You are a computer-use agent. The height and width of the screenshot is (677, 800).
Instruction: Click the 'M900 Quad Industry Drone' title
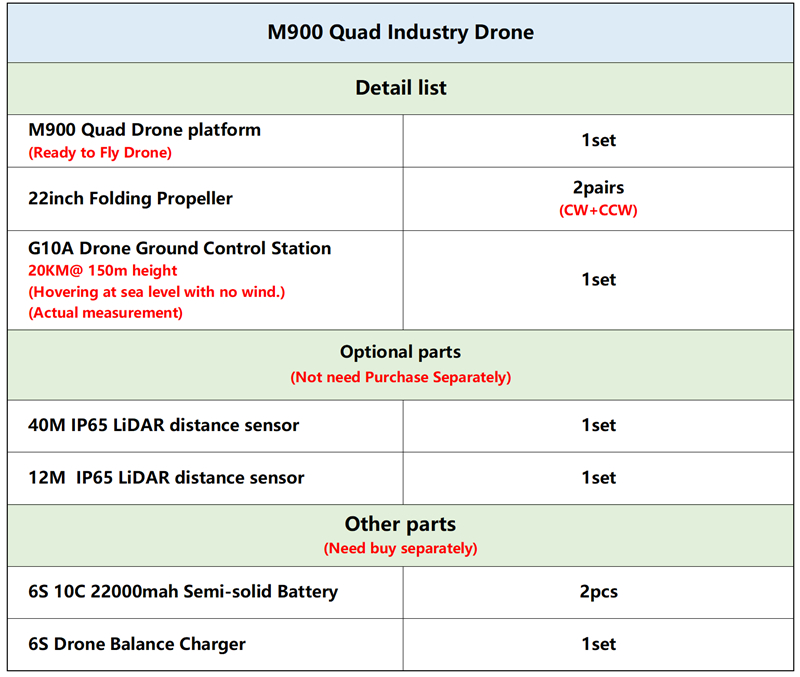coord(401,32)
